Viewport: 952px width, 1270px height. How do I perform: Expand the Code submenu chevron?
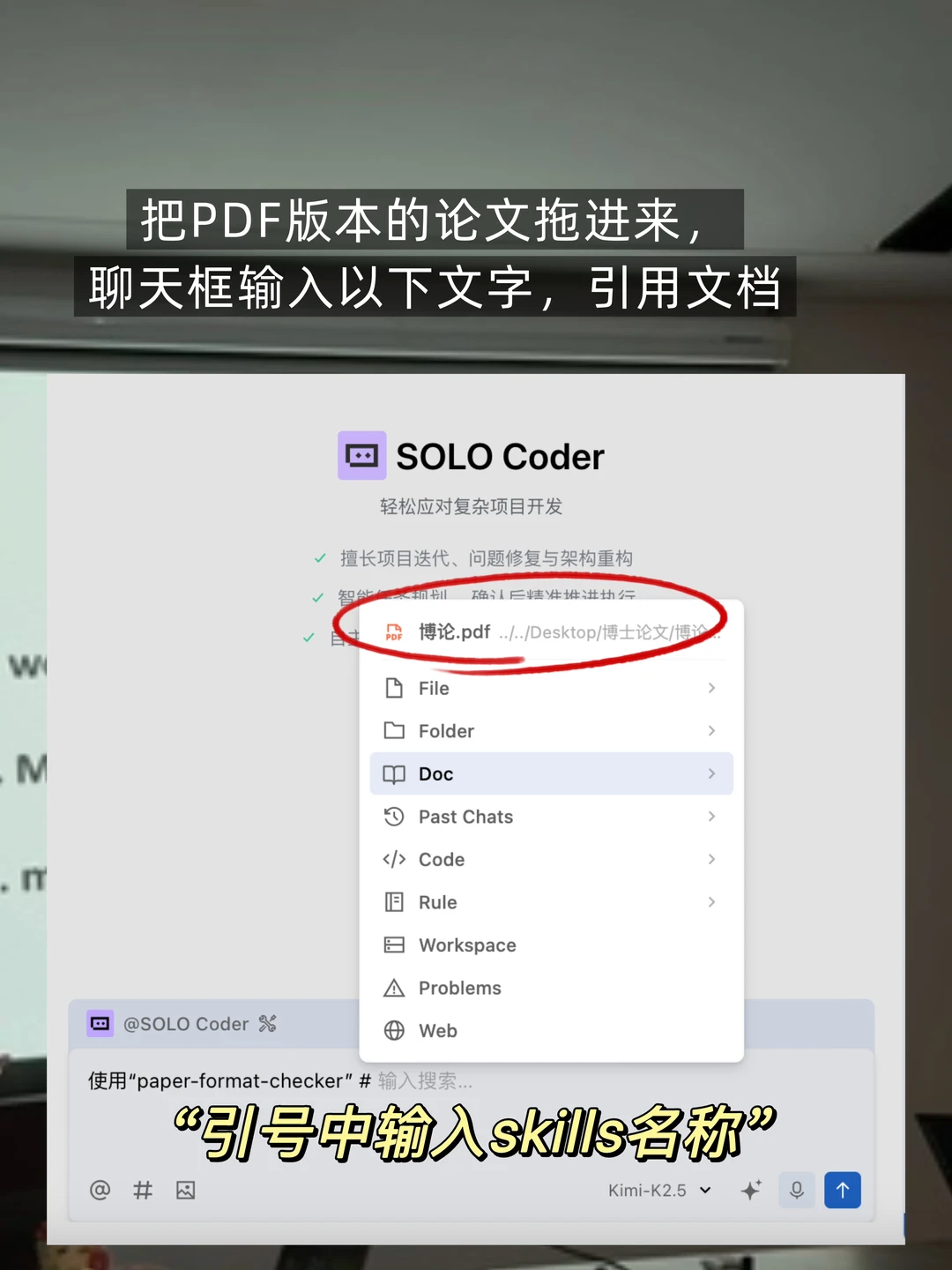[711, 859]
